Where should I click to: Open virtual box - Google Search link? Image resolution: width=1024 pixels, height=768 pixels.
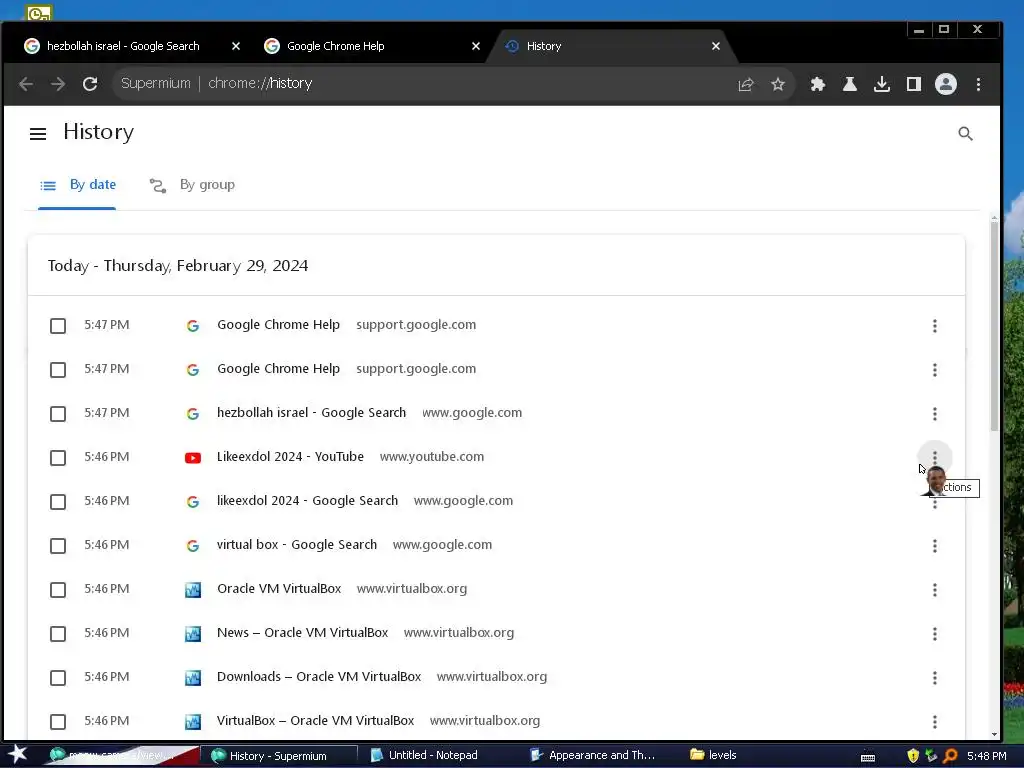click(x=296, y=545)
